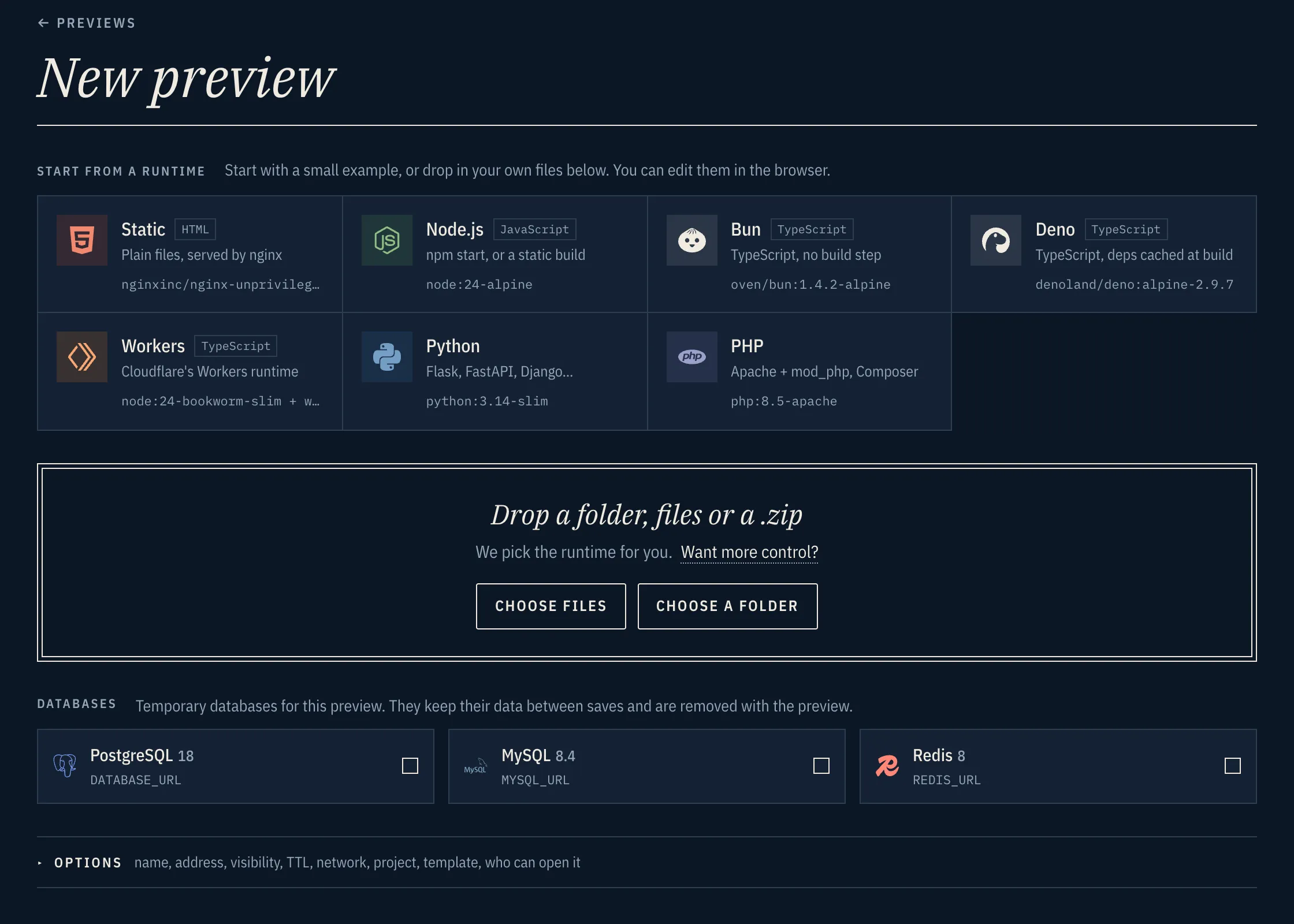Screen dimensions: 1294x924
Task: Select the Python snake logo icon
Action: [x=387, y=357]
